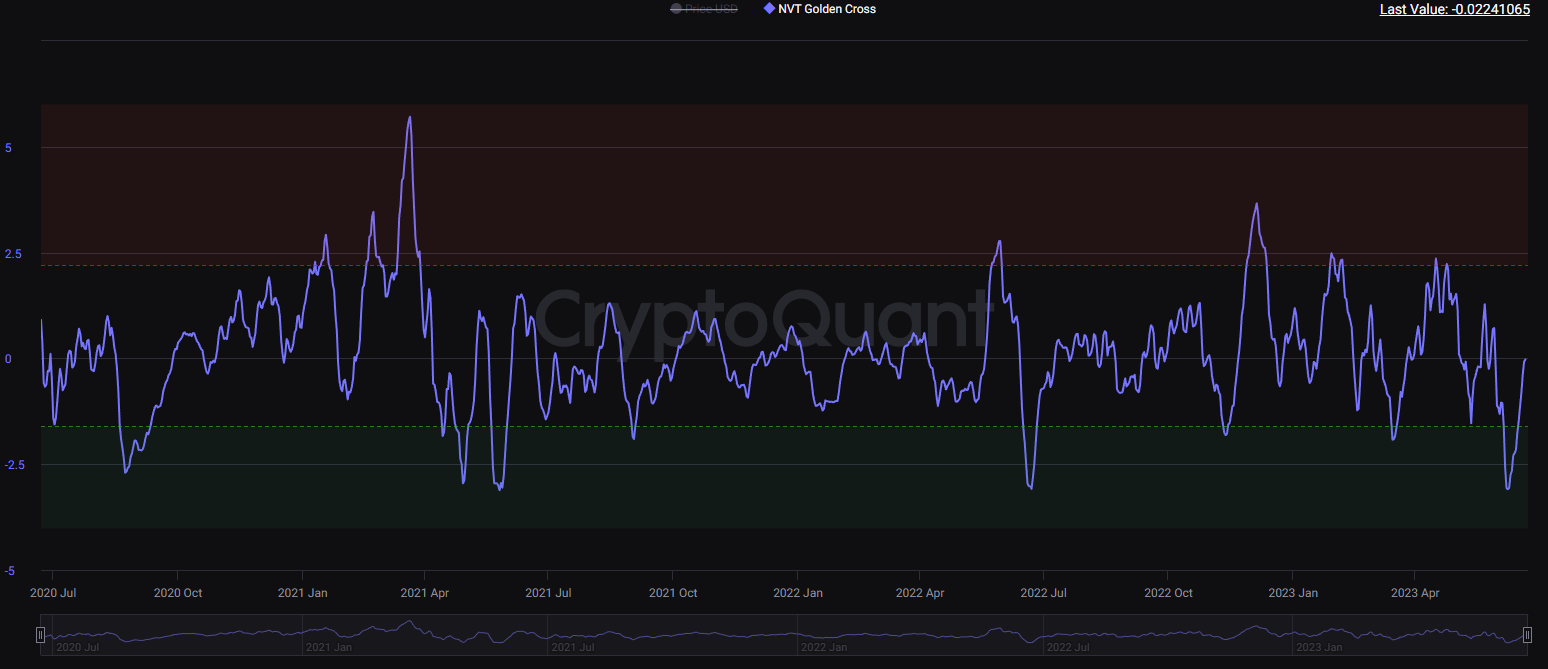Click the y-axis value 2.5
1548x669 pixels.
click(12, 253)
